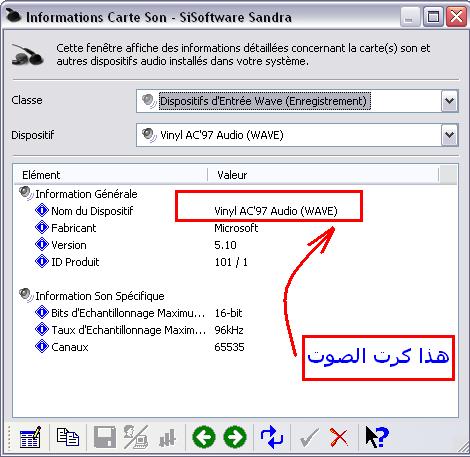Select the Information Son Spécifique group
470x457 pixels.
coord(92,296)
